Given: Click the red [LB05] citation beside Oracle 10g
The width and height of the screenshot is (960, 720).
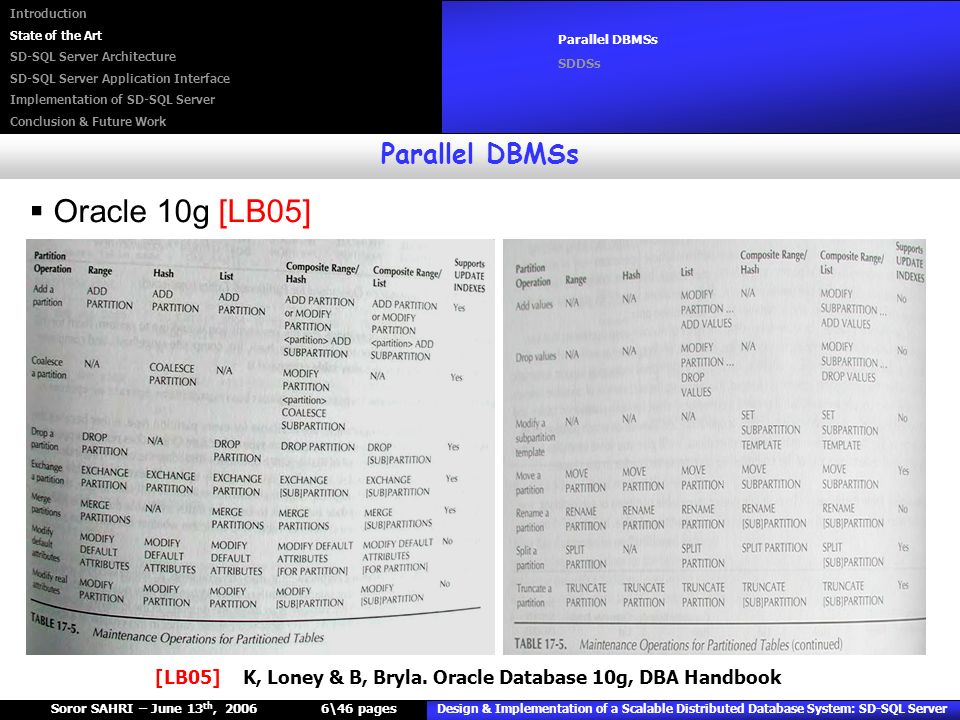Looking at the screenshot, I should click(x=264, y=212).
